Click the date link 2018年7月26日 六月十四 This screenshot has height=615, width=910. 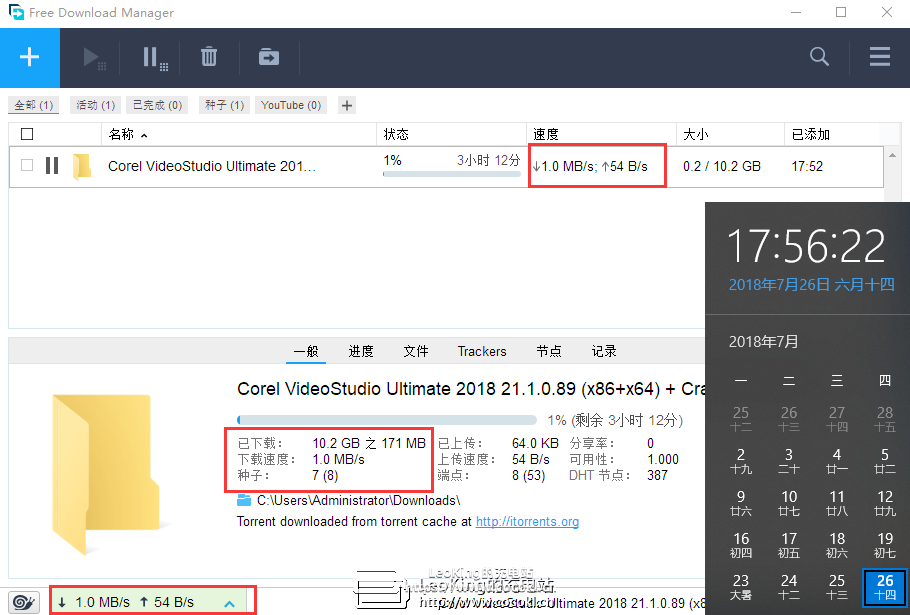tap(811, 284)
